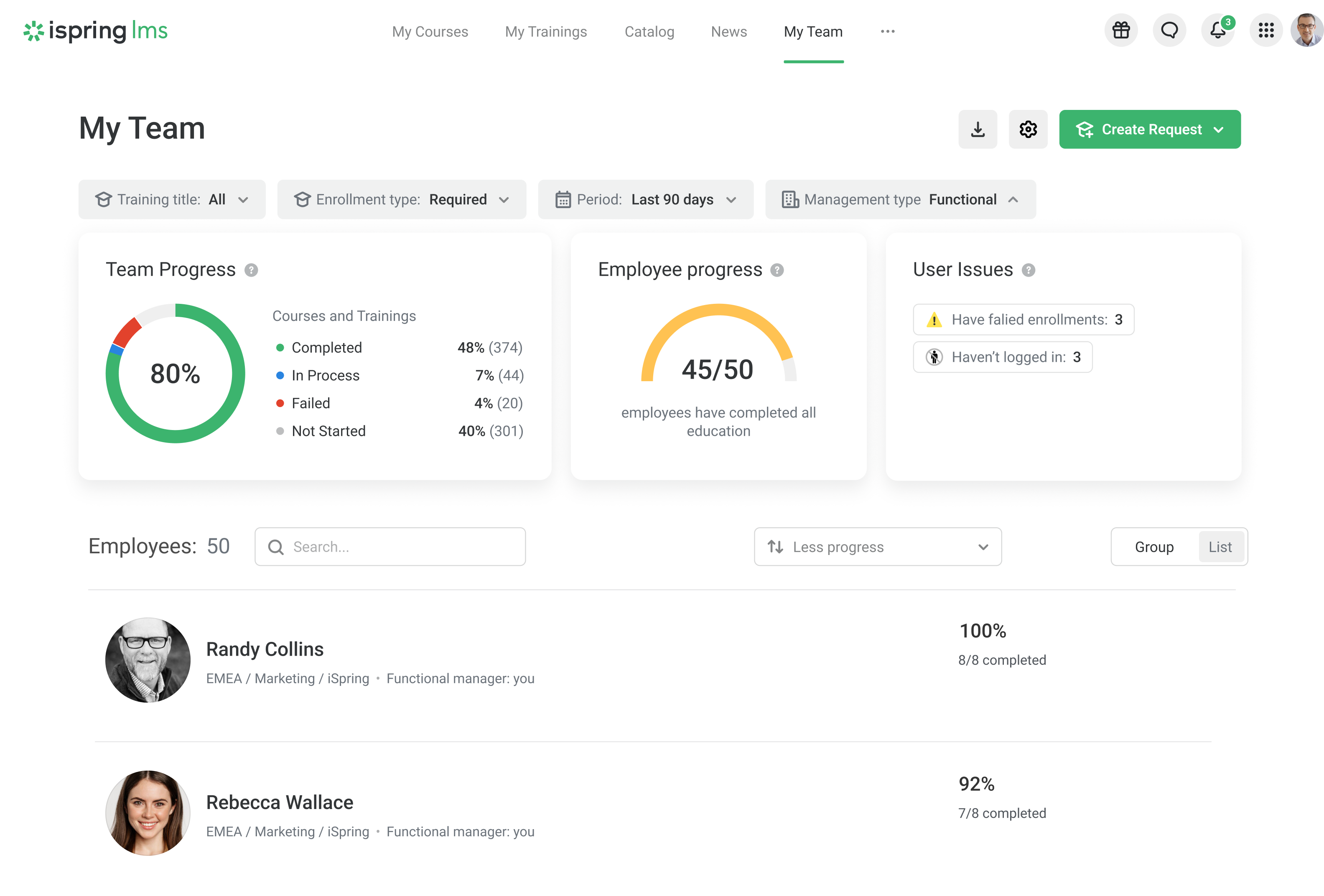
Task: Click Rebecca Wallace's avatar photo
Action: 148,813
